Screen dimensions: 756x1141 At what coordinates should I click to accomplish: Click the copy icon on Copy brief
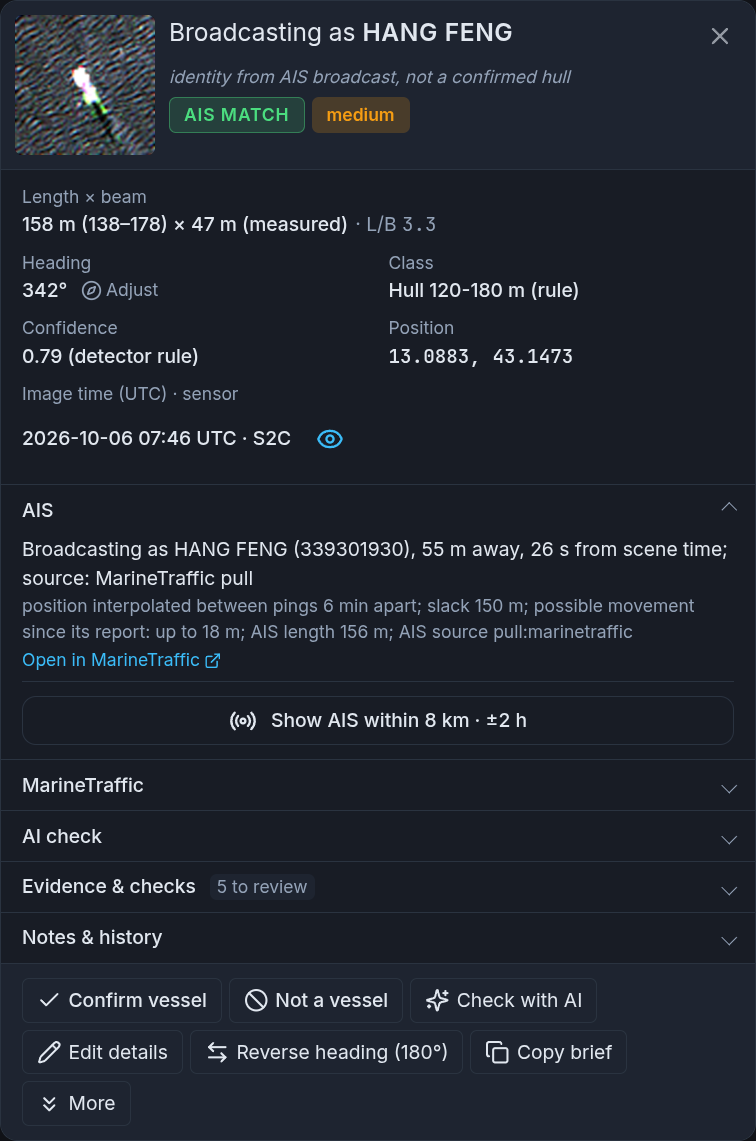(x=497, y=1052)
